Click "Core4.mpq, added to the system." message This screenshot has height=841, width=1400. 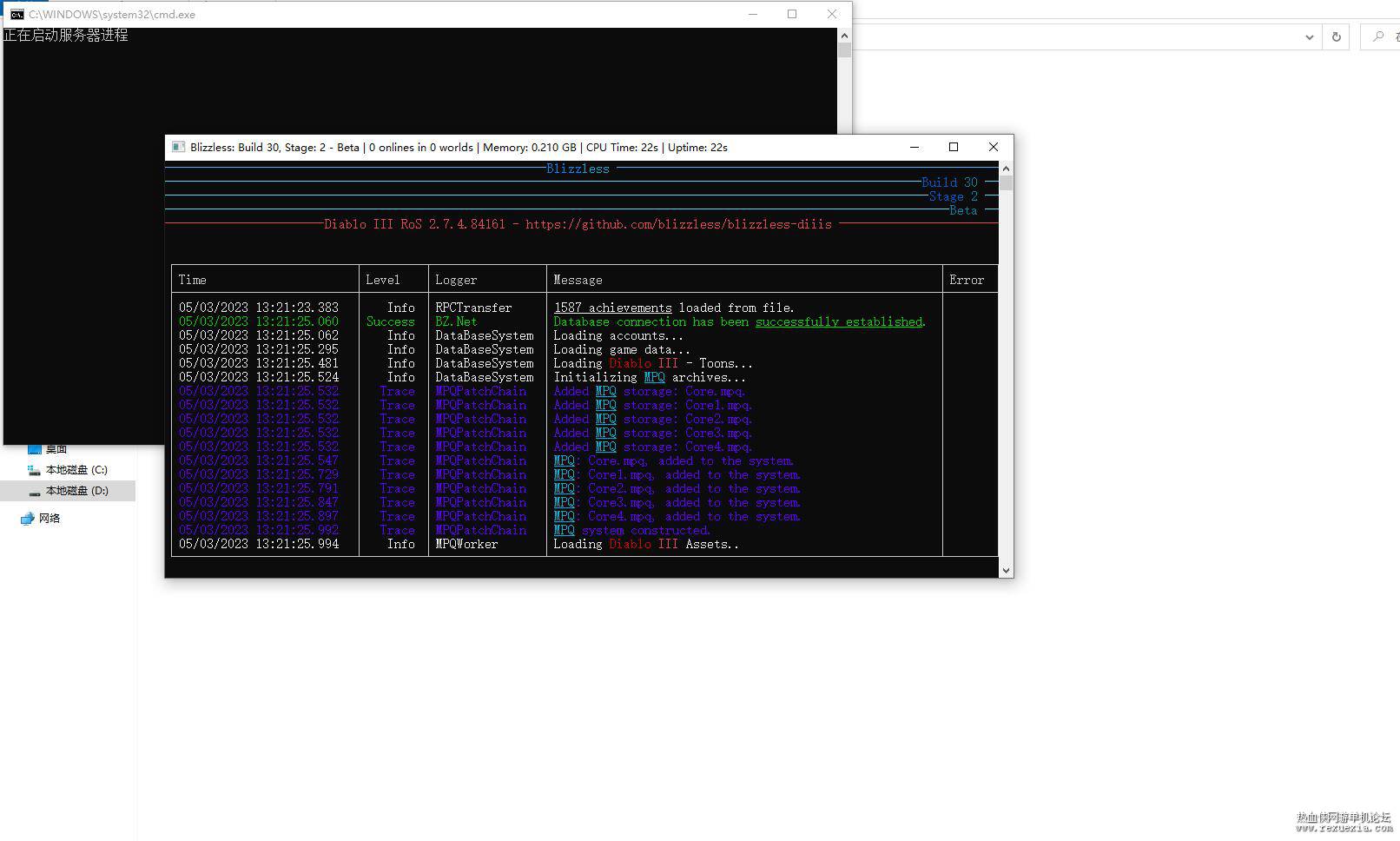click(677, 516)
